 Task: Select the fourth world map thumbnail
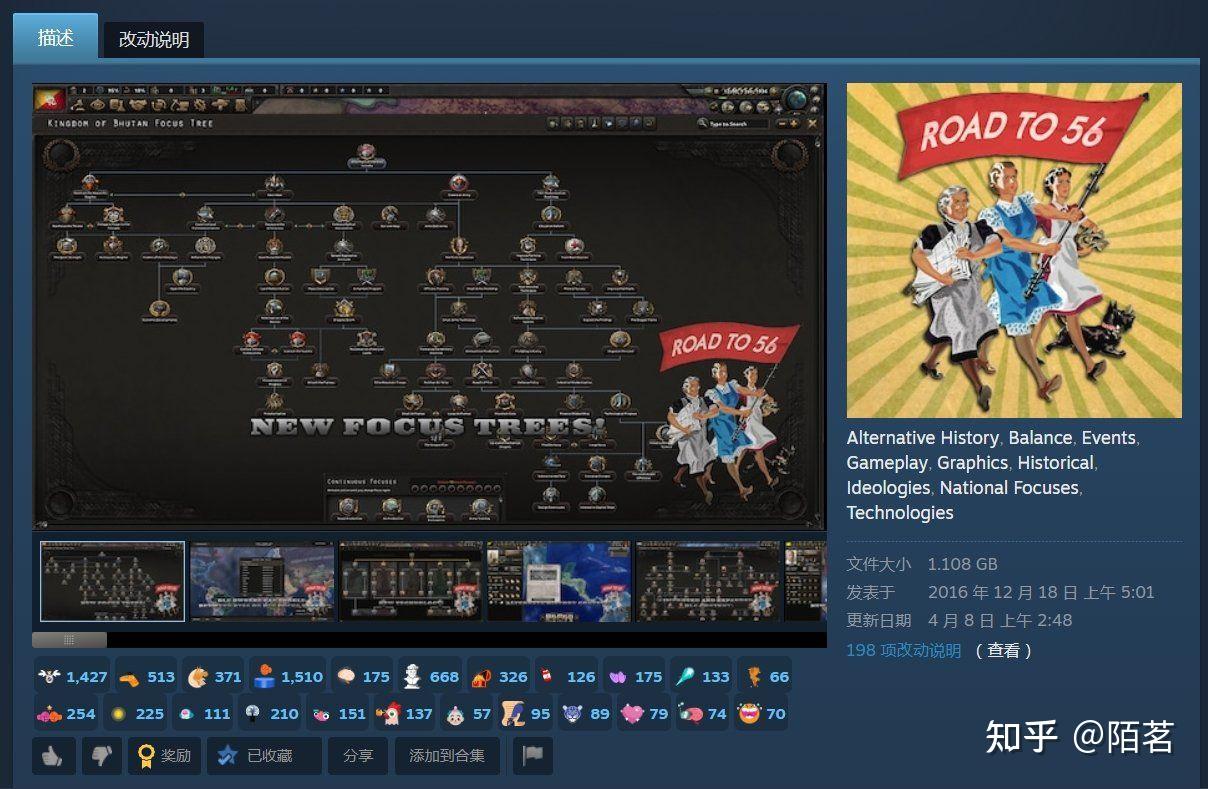(x=559, y=582)
